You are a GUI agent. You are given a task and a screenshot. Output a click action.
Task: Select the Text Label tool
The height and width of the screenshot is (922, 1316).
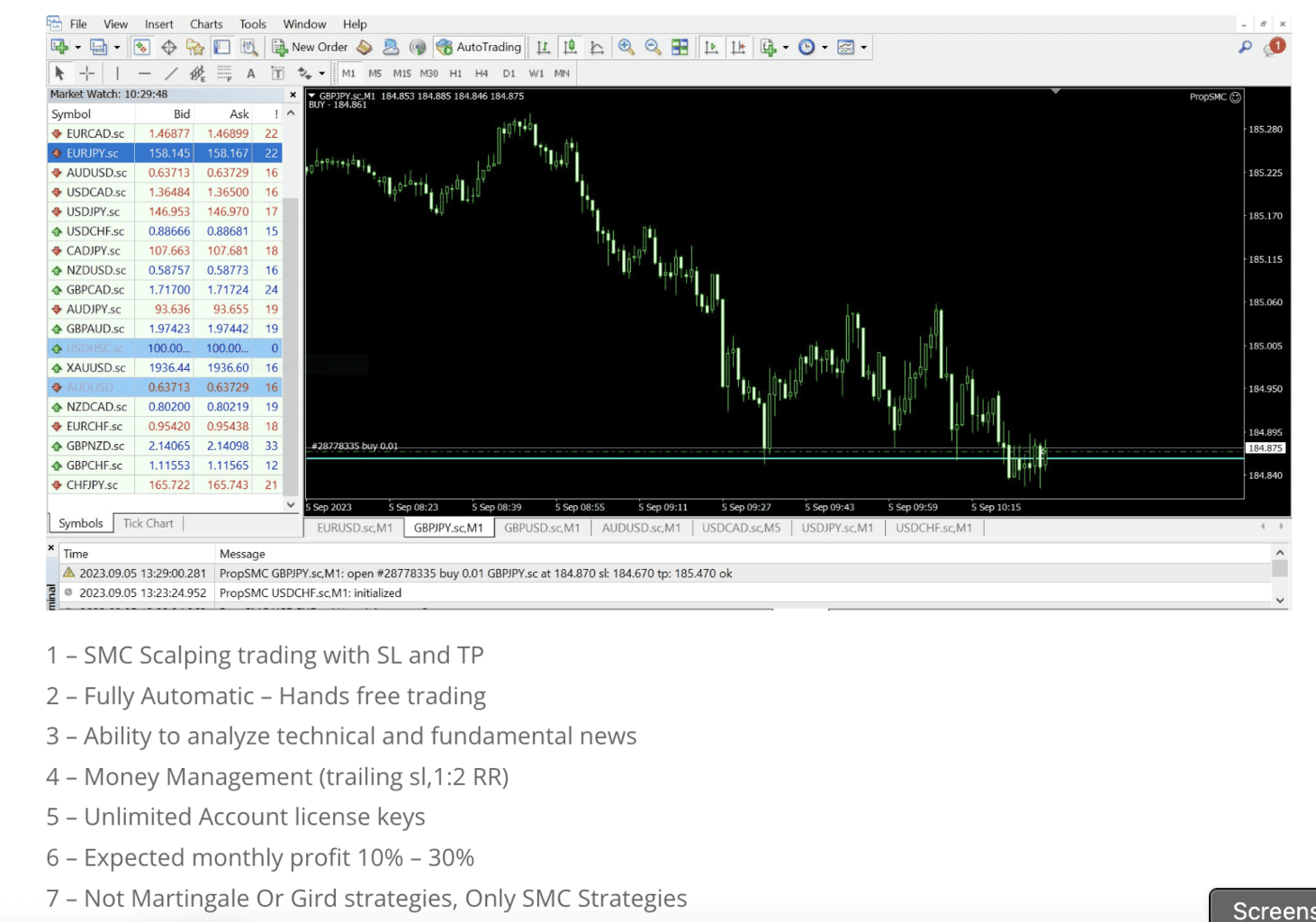277,73
